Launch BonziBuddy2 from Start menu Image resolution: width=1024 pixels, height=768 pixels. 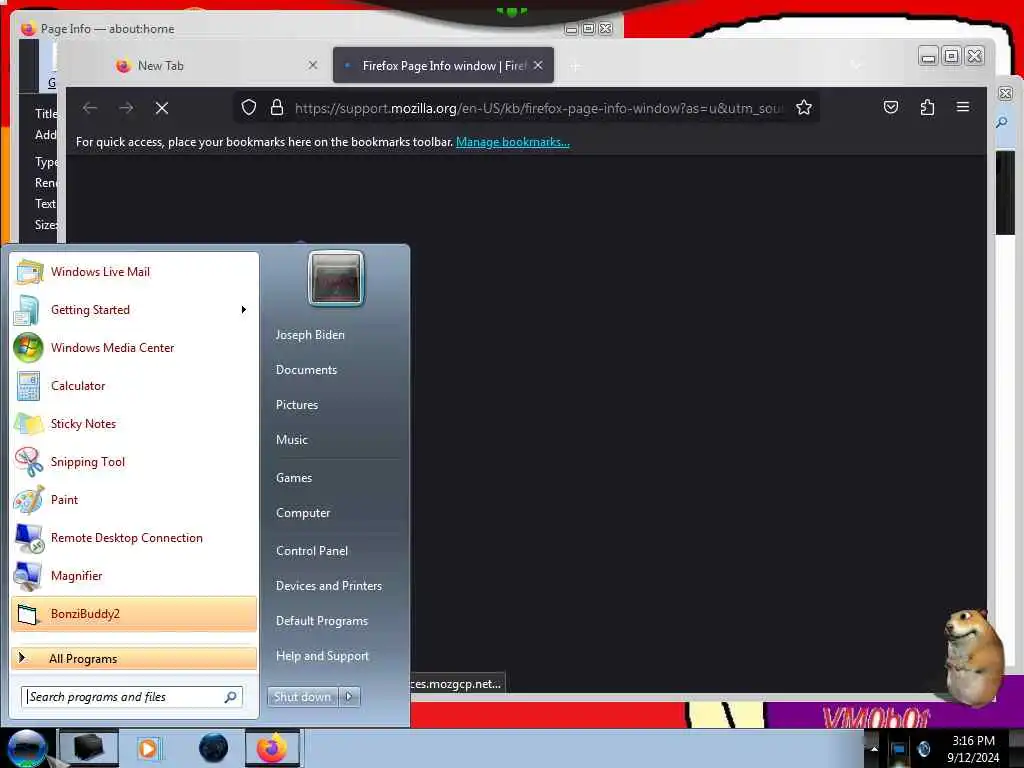point(134,614)
